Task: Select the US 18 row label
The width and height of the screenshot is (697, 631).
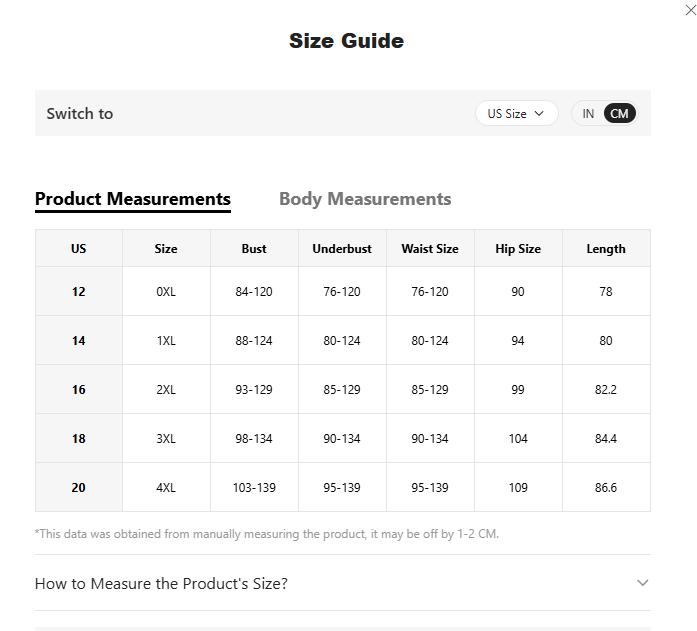Action: coord(79,439)
